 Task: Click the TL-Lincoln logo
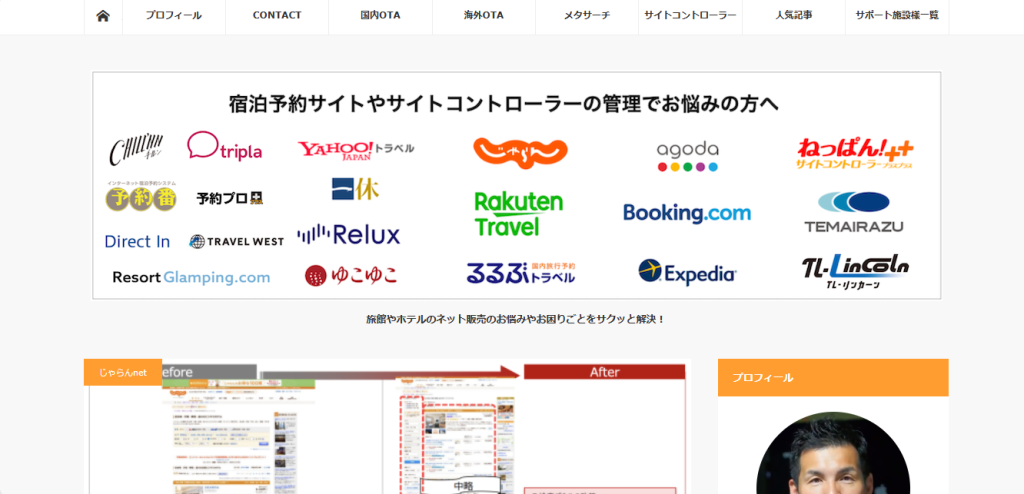[855, 270]
